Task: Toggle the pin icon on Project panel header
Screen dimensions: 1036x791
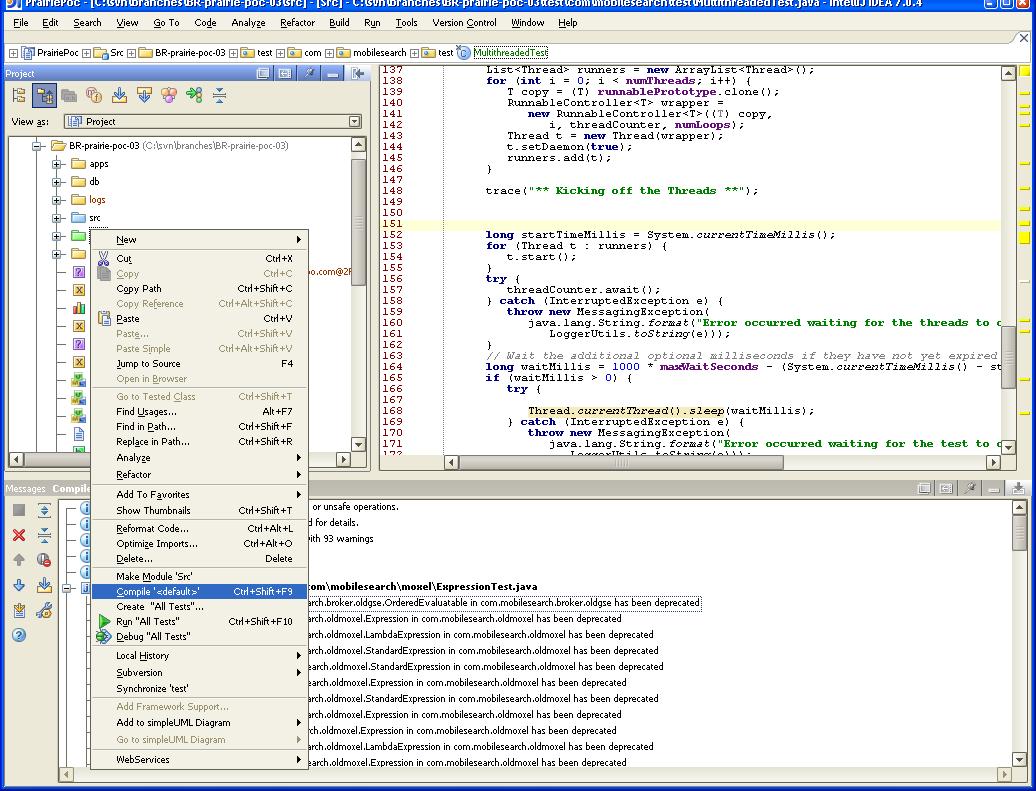Action: pos(310,73)
